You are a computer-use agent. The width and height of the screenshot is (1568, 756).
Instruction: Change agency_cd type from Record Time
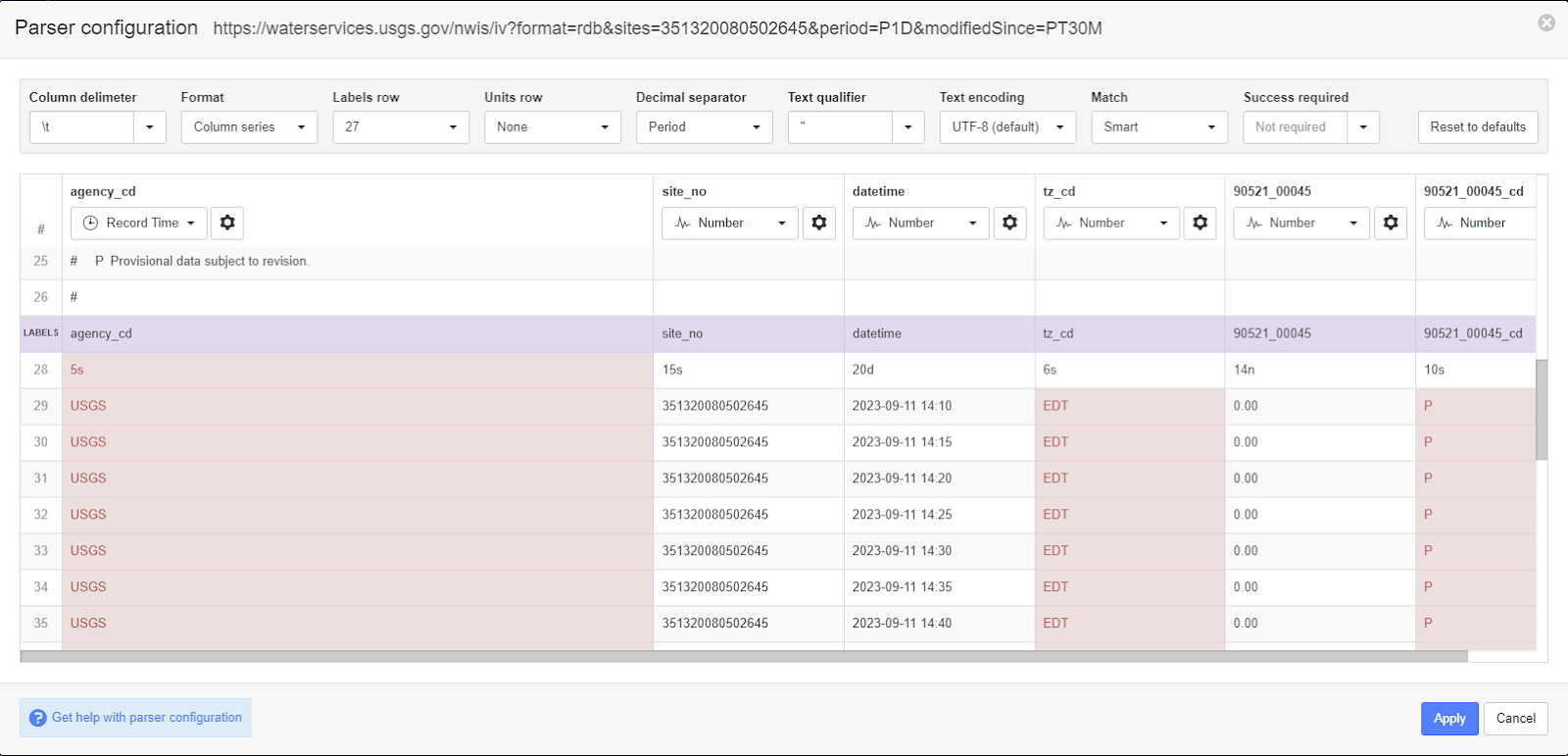(139, 223)
